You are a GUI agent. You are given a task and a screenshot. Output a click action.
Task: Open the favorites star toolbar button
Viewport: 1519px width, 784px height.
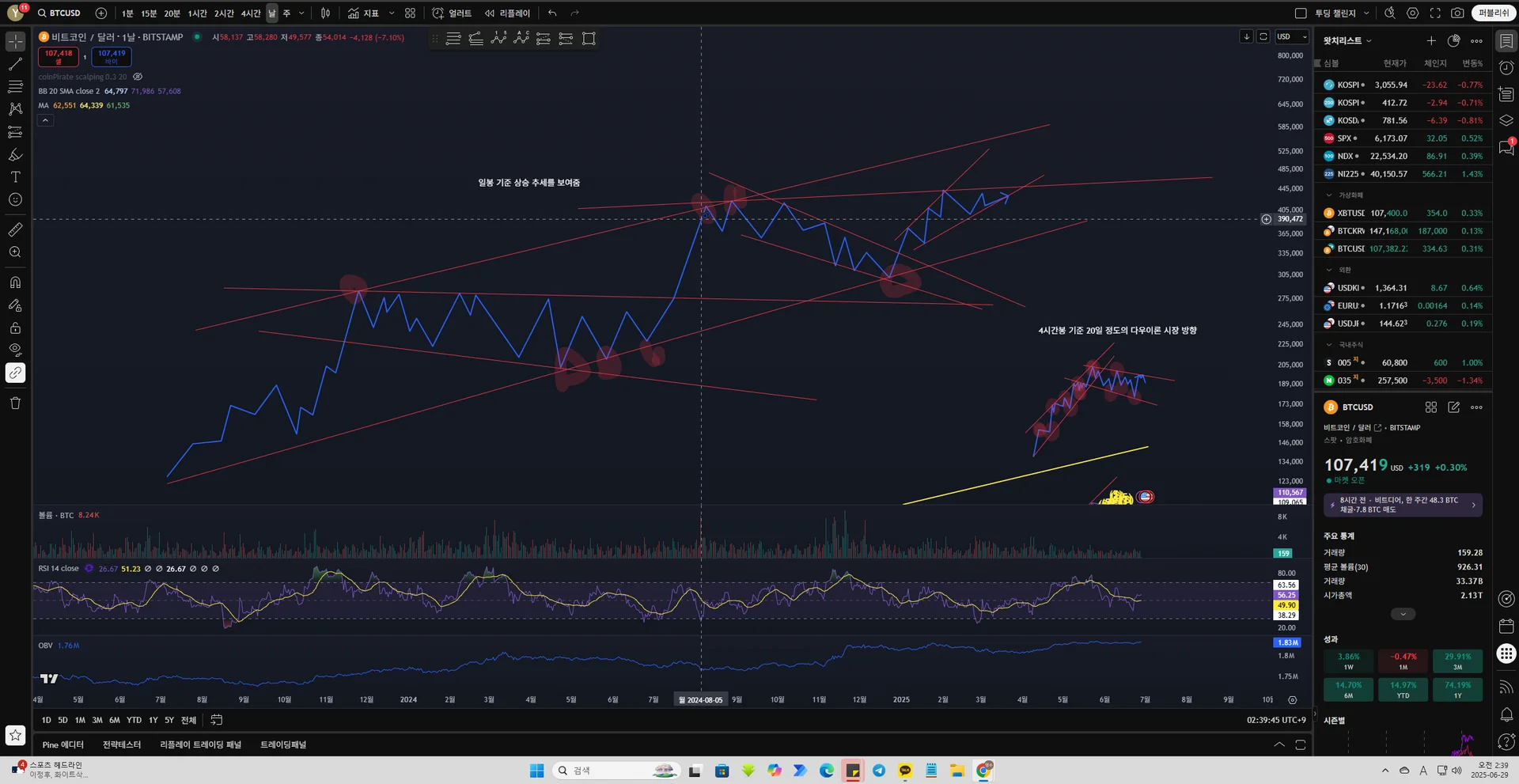click(x=15, y=735)
